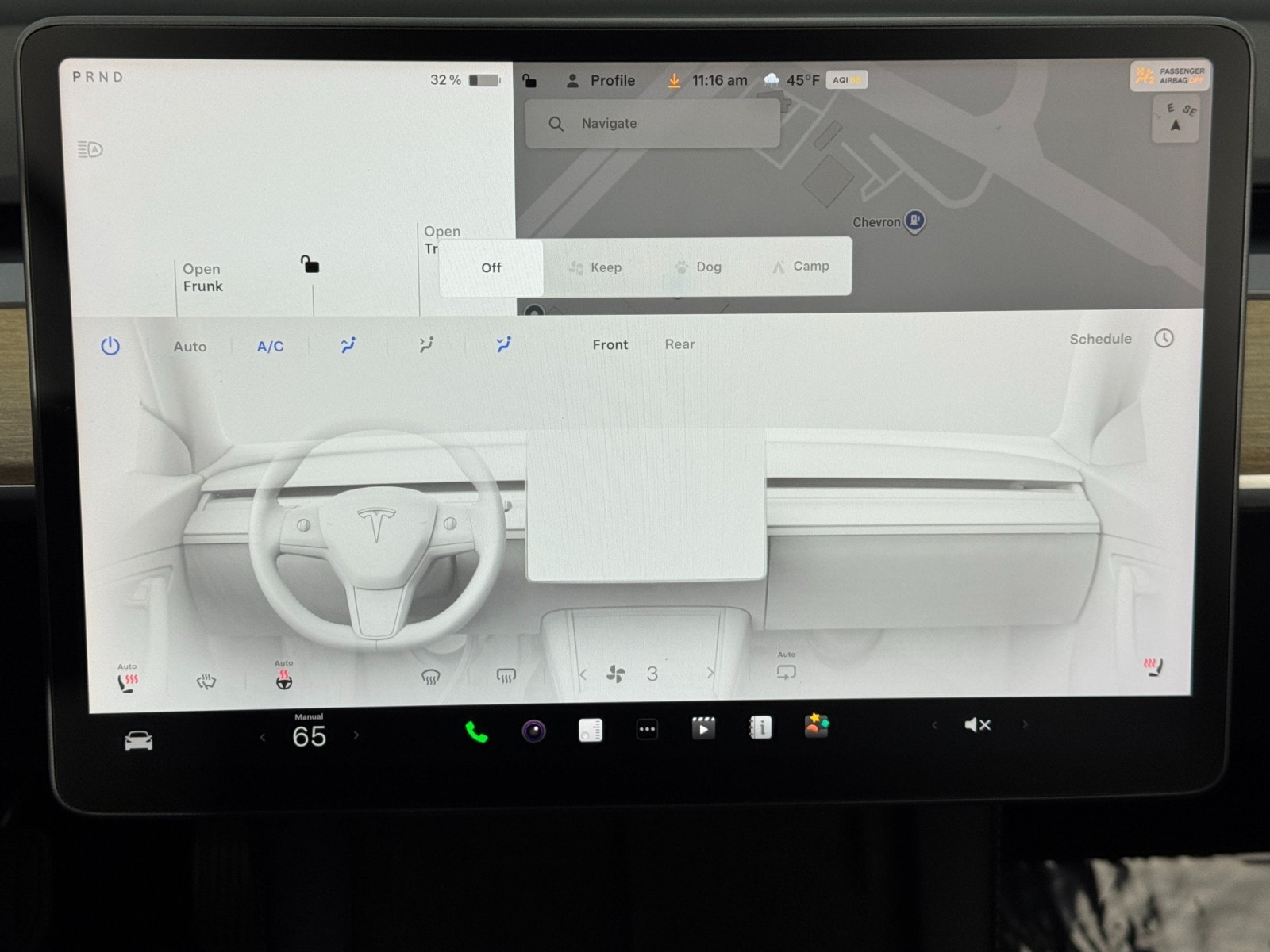Tap the green phone icon
This screenshot has width=1270, height=952.
tap(476, 731)
